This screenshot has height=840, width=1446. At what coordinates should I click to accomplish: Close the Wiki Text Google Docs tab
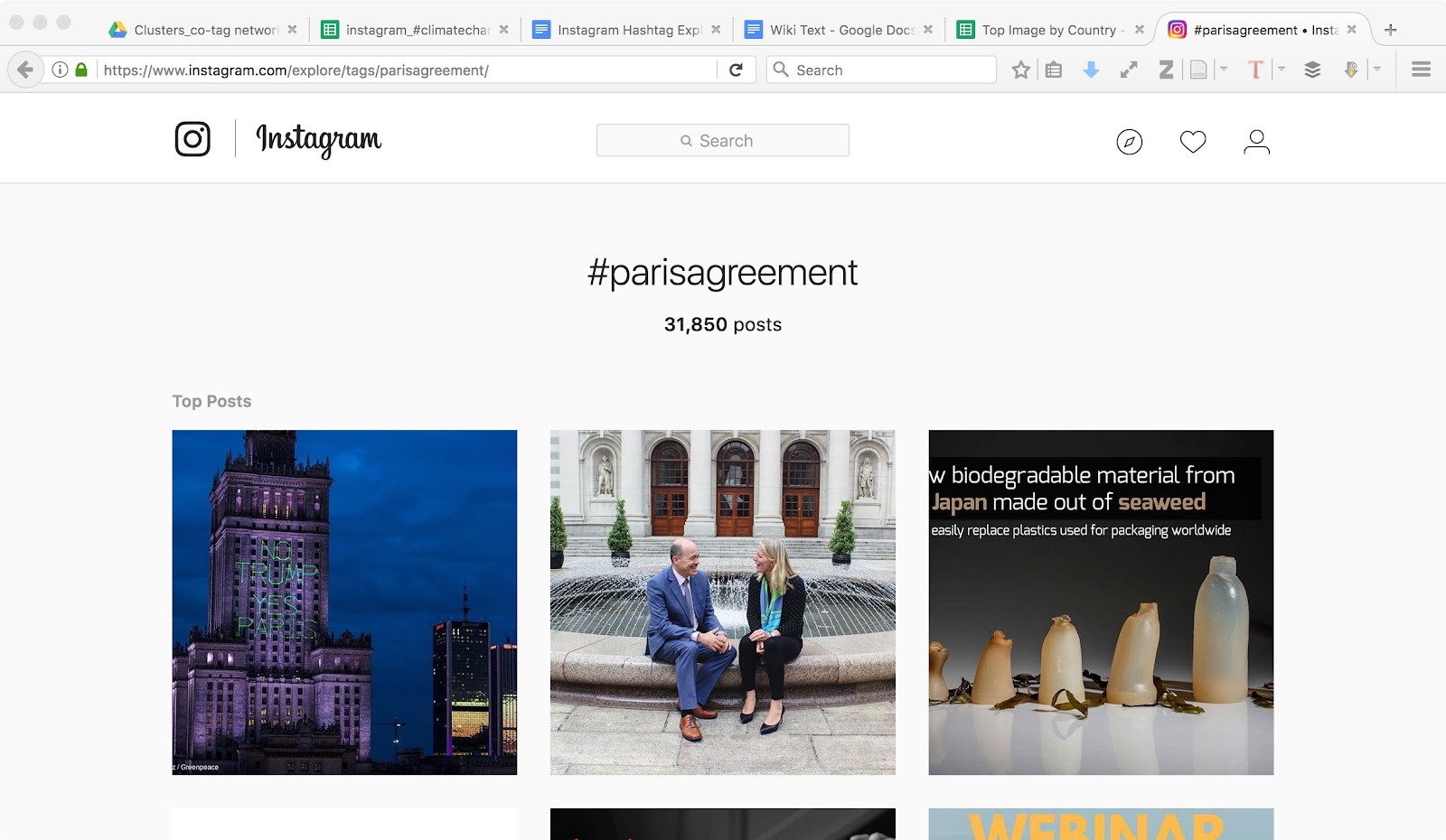click(928, 30)
